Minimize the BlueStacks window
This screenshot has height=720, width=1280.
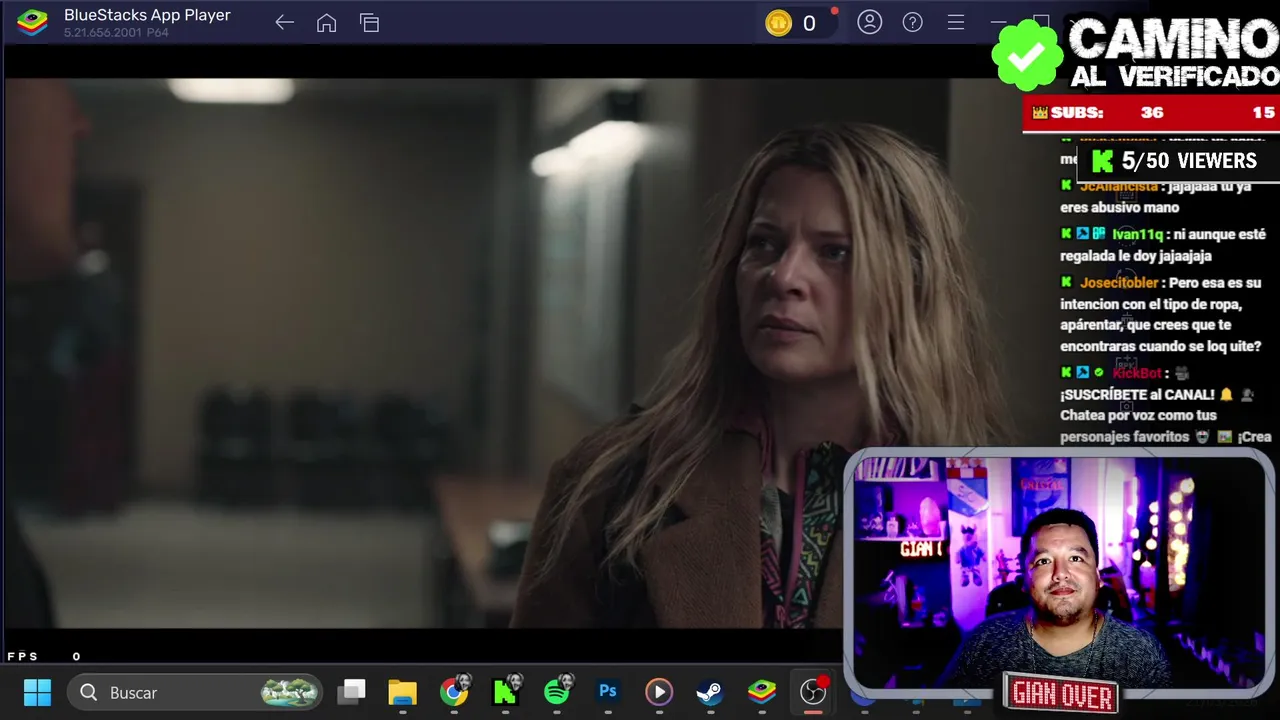(x=998, y=22)
